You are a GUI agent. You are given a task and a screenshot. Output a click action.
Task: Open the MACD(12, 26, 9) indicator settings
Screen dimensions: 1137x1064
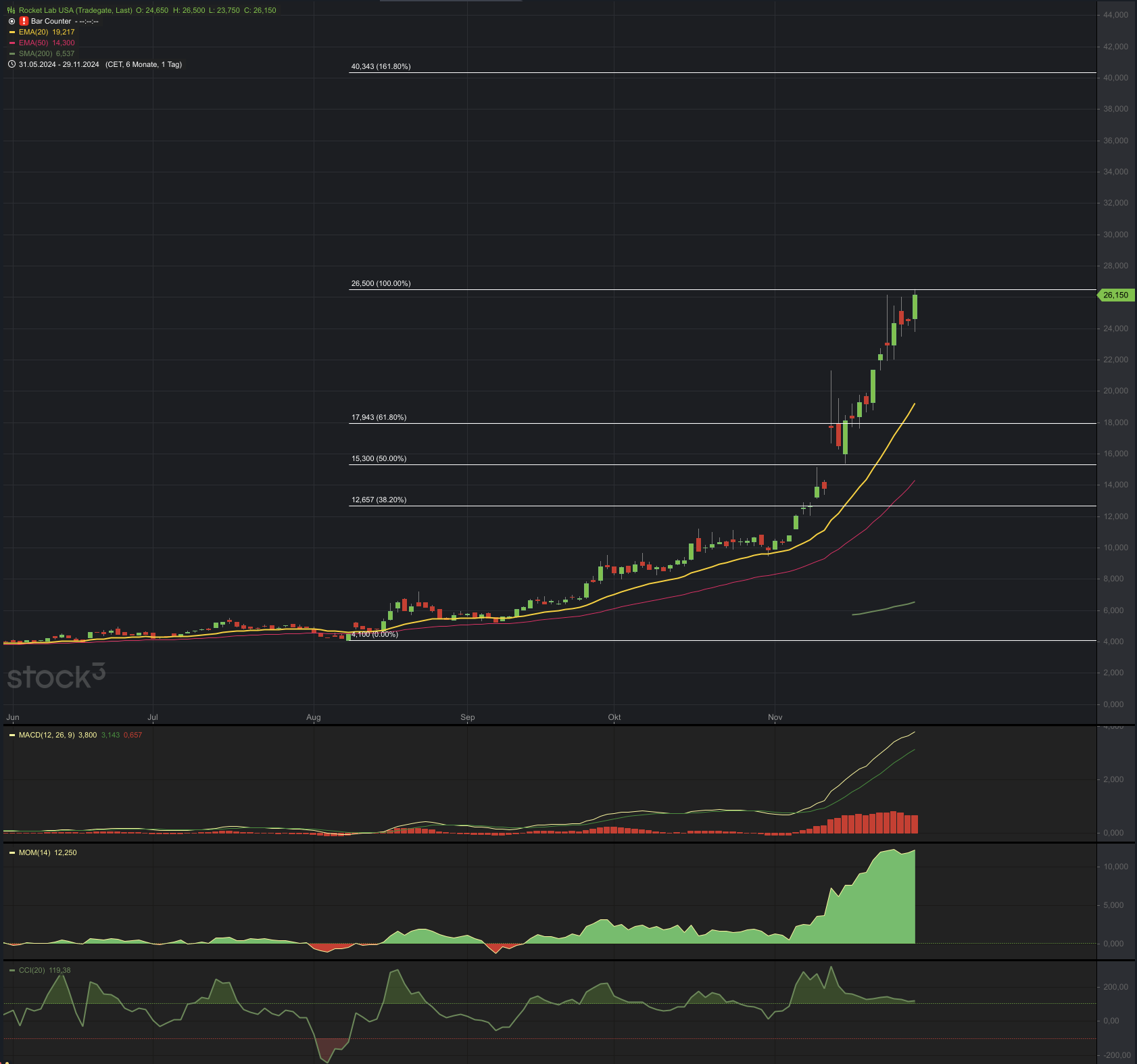click(47, 735)
